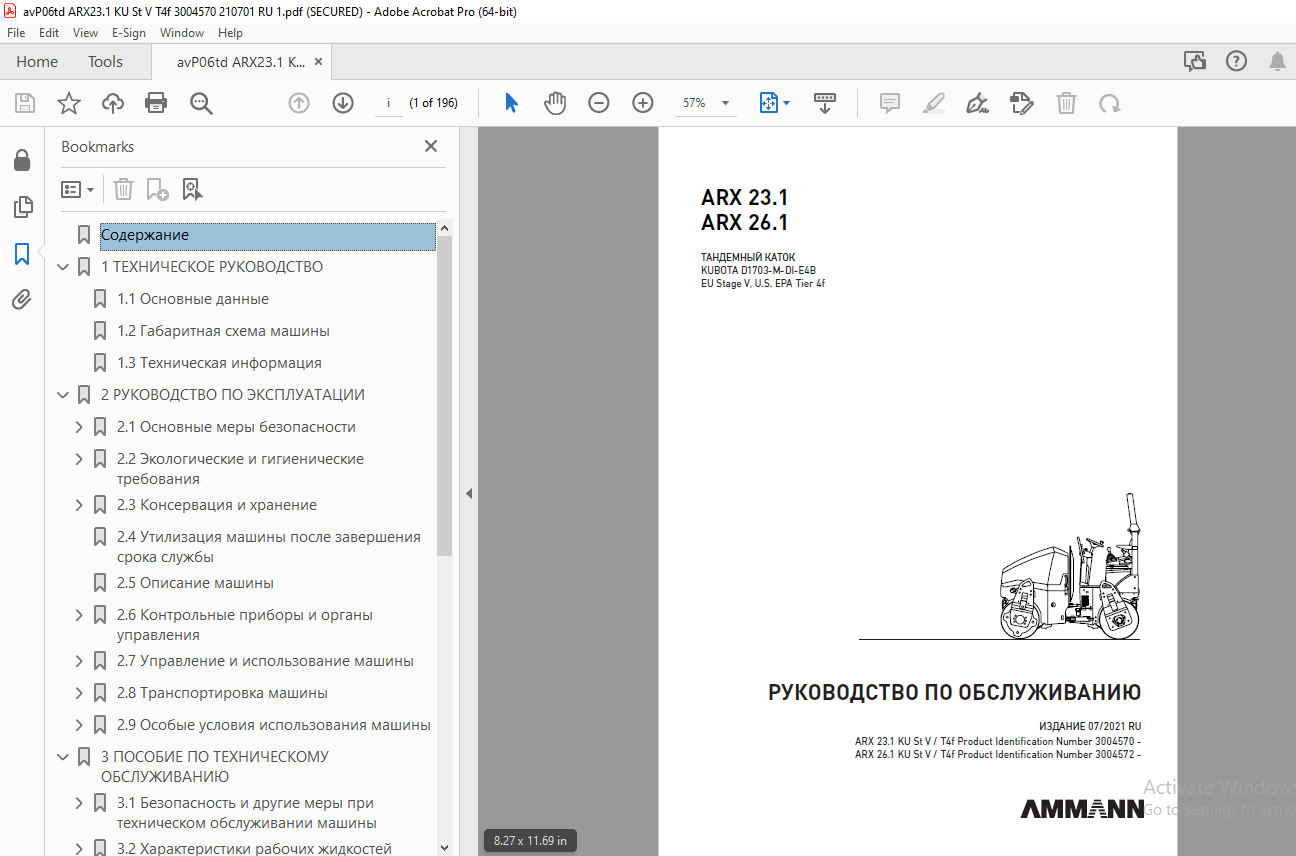Add a sticky note comment
The height and width of the screenshot is (856, 1296).
point(889,103)
